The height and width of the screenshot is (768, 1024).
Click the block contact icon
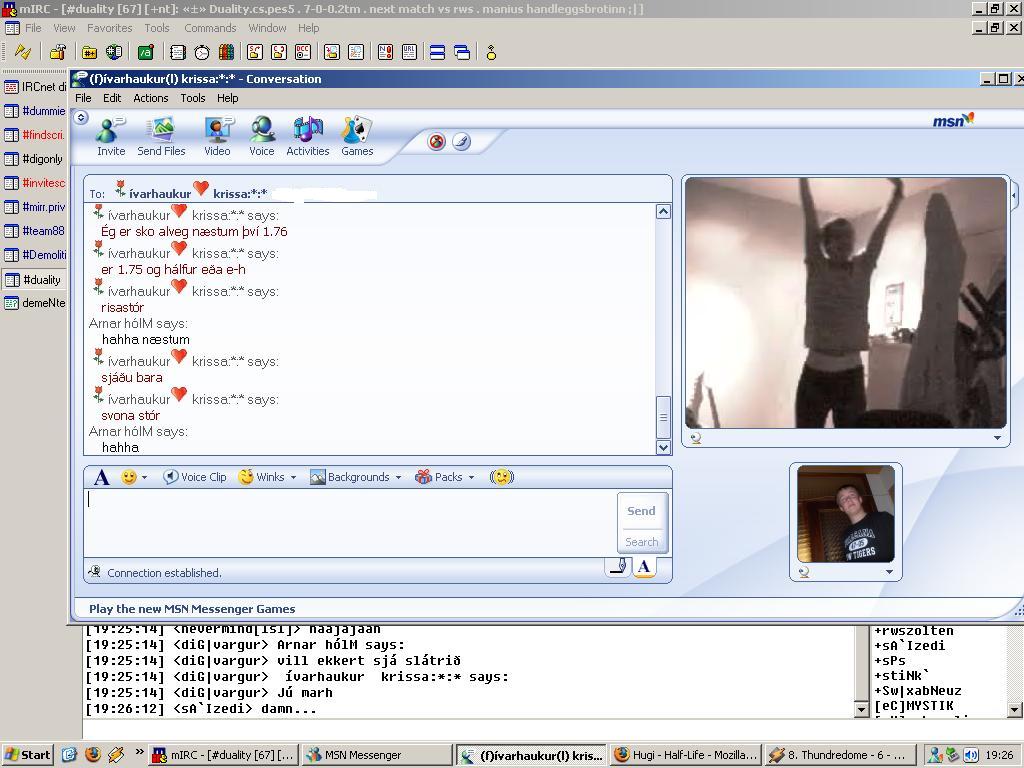coord(436,142)
